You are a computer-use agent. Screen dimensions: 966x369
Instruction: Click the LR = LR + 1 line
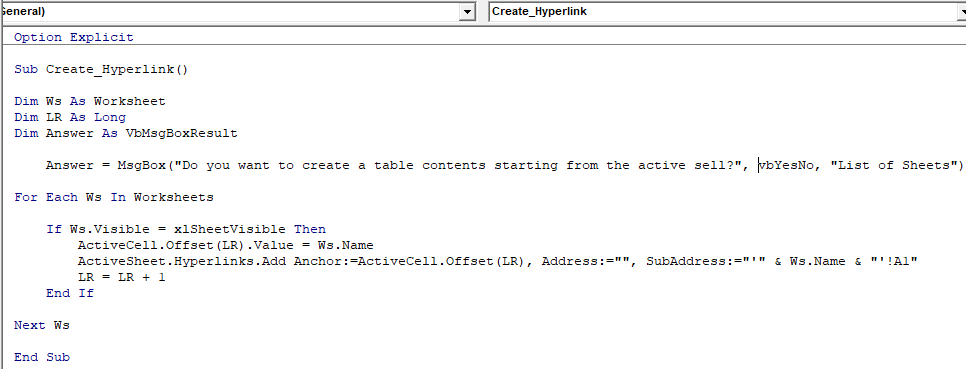coord(121,277)
